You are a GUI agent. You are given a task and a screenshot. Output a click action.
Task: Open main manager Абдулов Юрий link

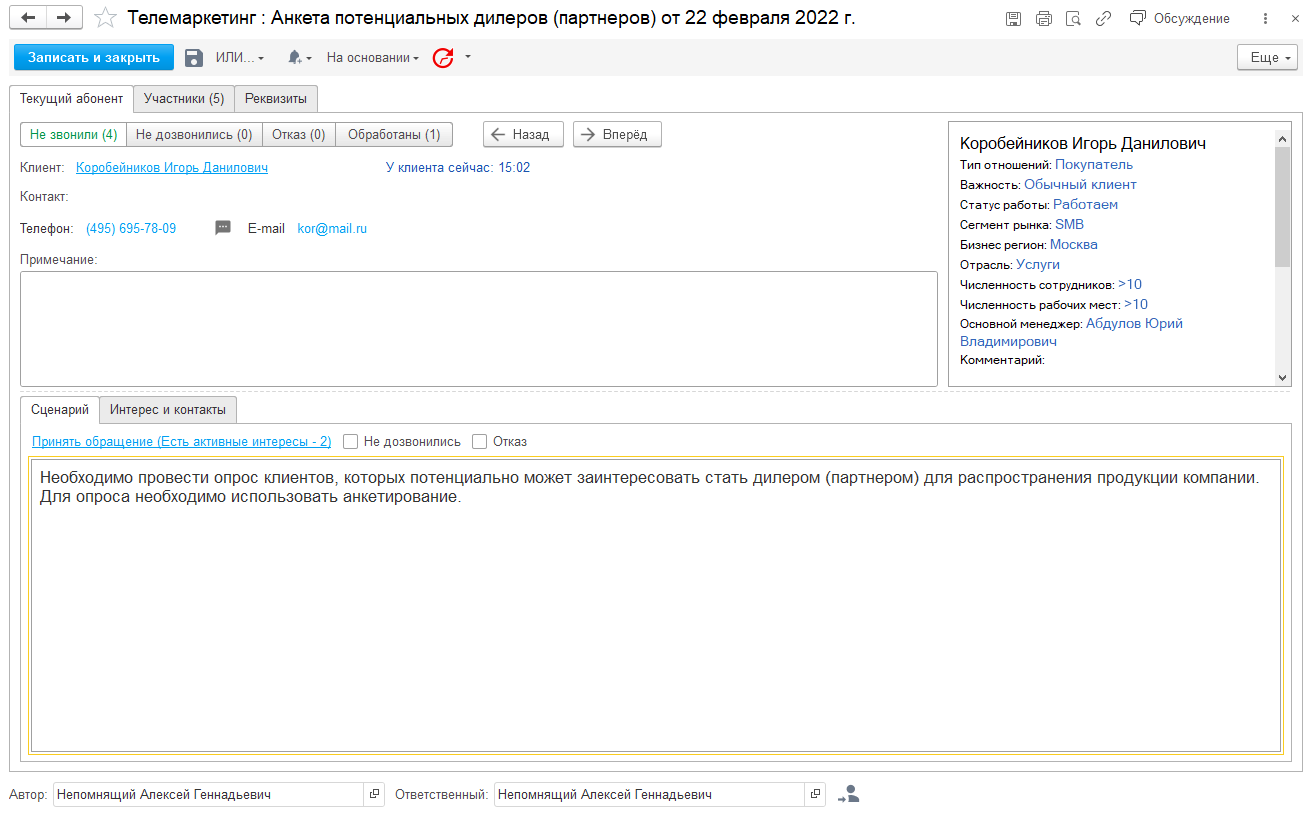(1134, 324)
